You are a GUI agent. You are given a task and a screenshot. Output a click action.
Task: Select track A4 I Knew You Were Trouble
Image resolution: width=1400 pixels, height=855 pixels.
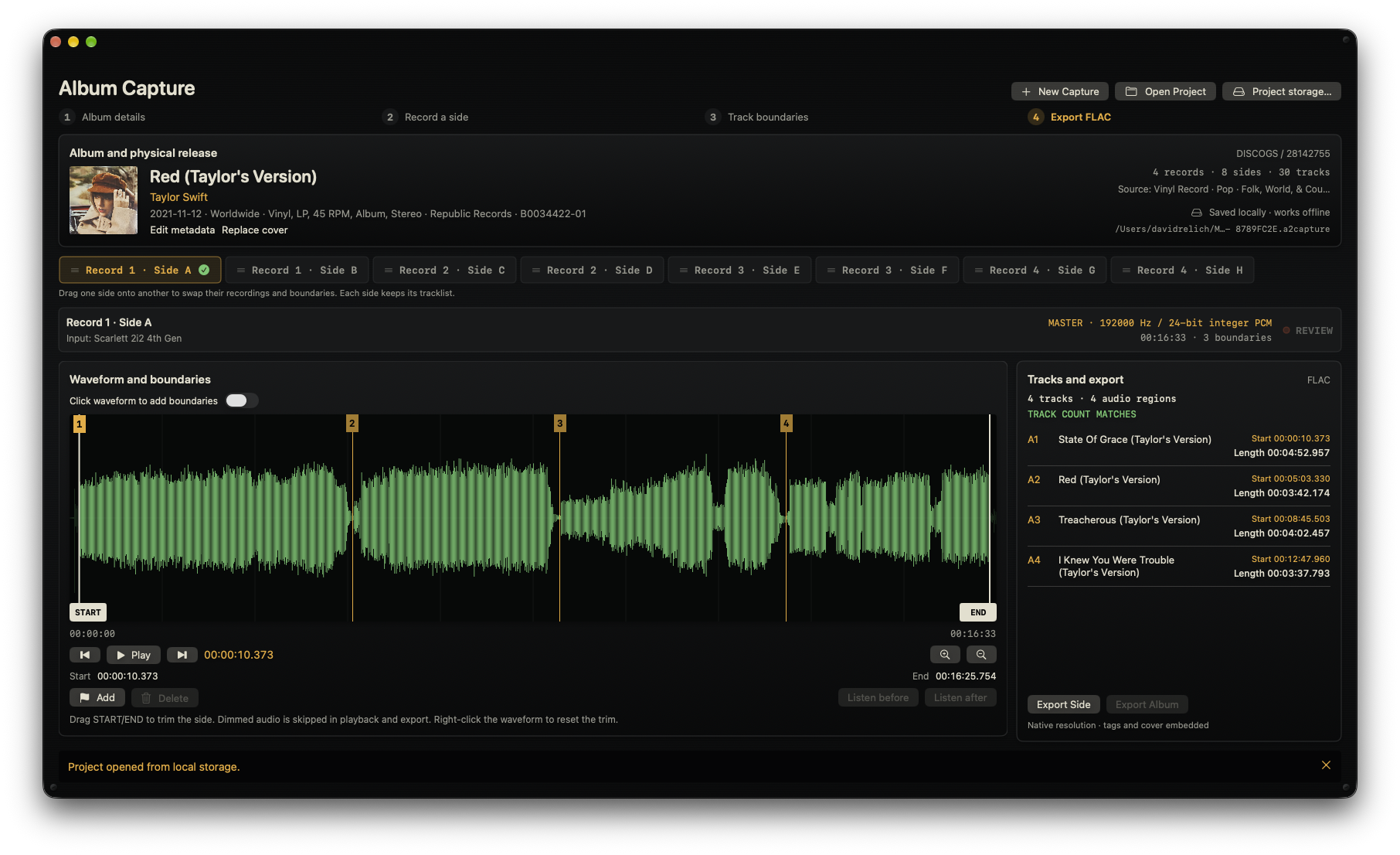pyautogui.click(x=1179, y=566)
